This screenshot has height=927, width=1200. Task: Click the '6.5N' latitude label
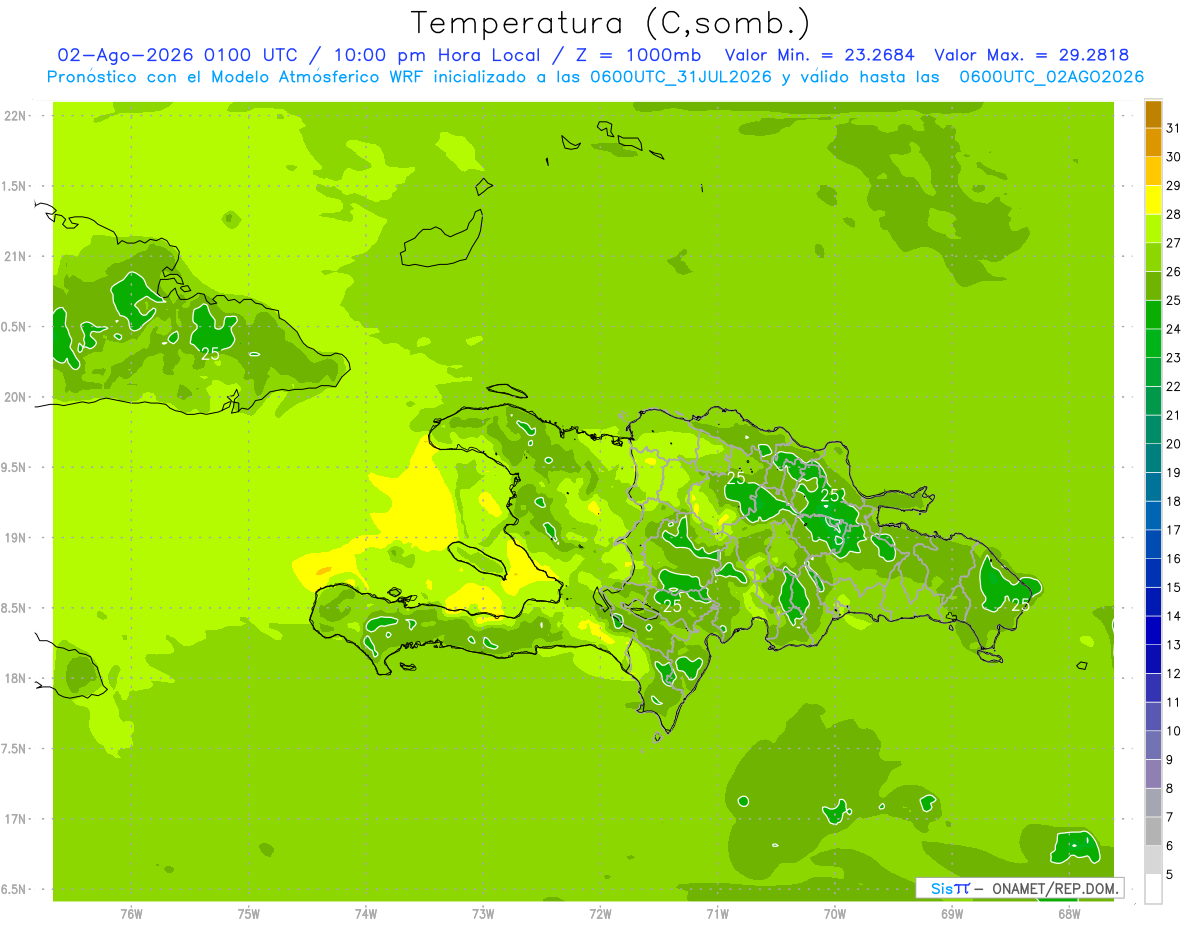14,890
